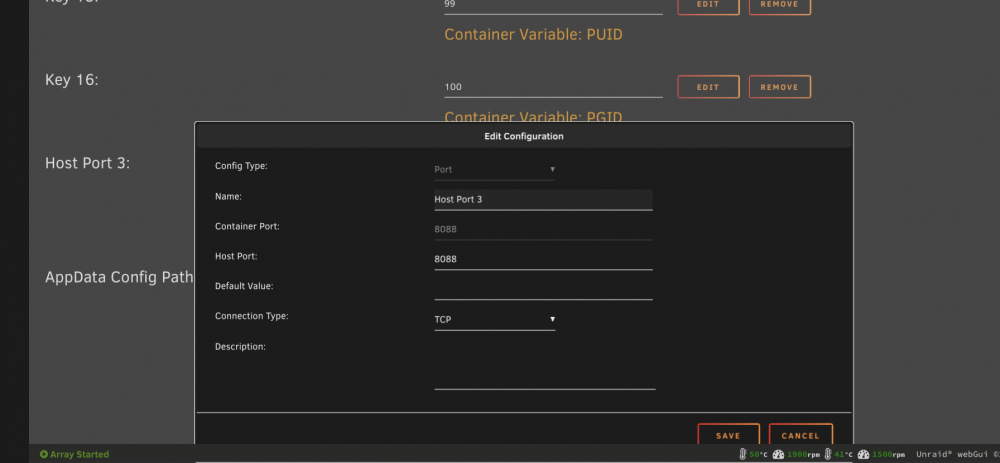Focus the Name field containing Host Port 3
Screen dimensions: 1000x463
pyautogui.click(x=543, y=200)
